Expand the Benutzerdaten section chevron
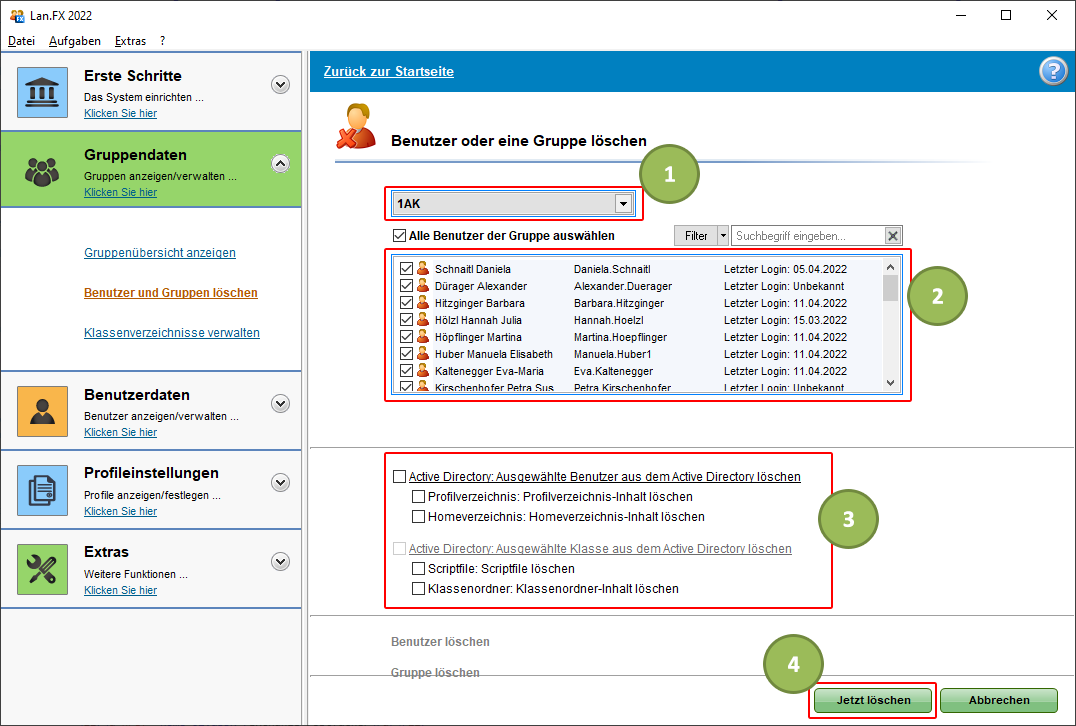This screenshot has height=726, width=1076. 280,403
